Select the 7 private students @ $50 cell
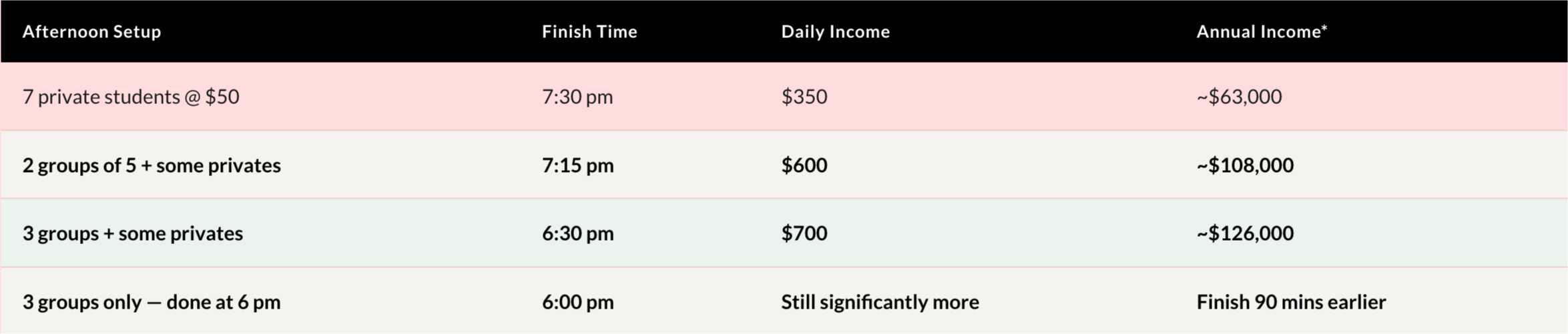The height and width of the screenshot is (334, 1568). 131,97
